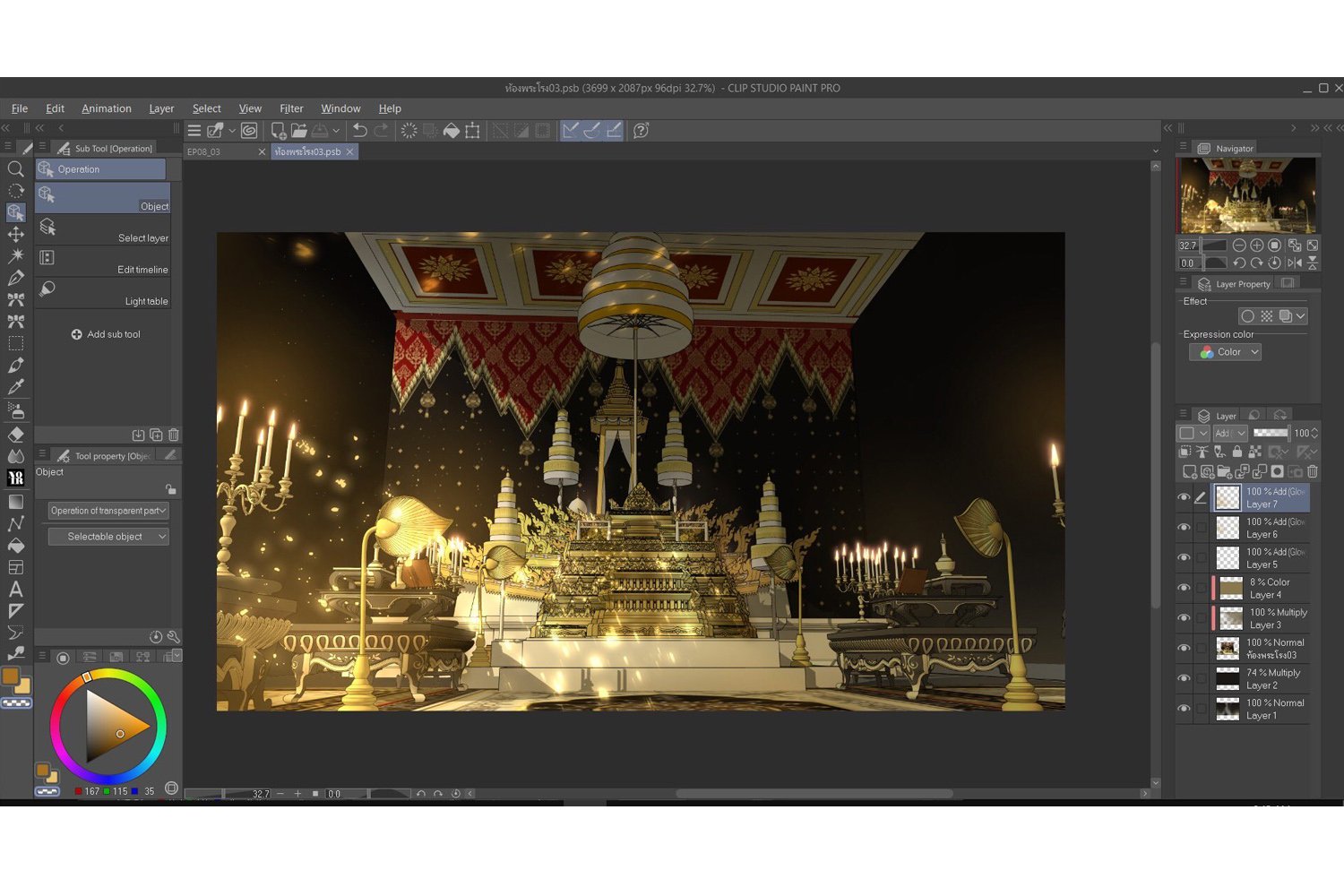Click the delete layer trash icon
Image resolution: width=1344 pixels, height=896 pixels.
1313,471
